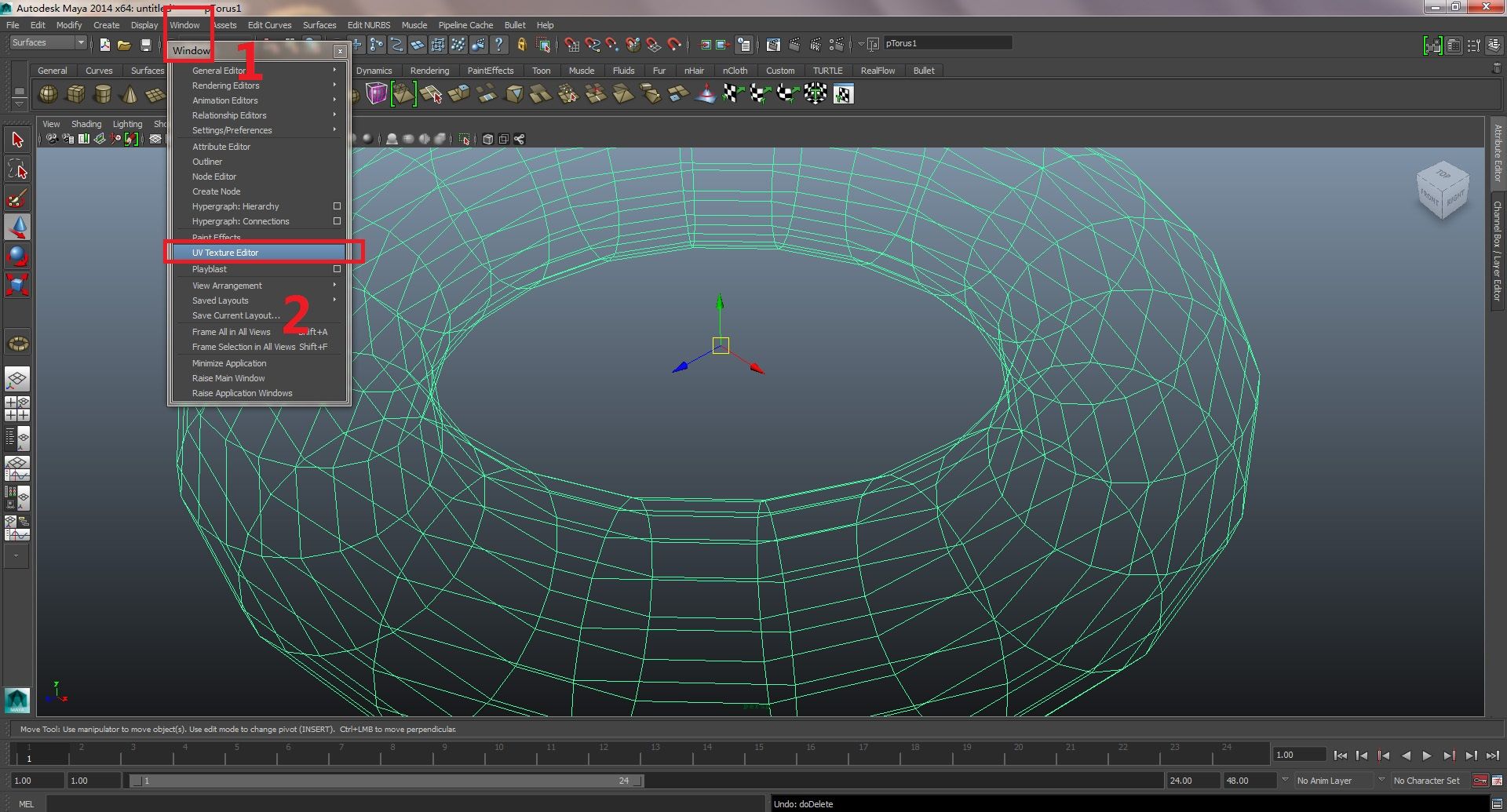1507x812 pixels.
Task: Show the Channel Box panel icon
Action: point(1493,46)
